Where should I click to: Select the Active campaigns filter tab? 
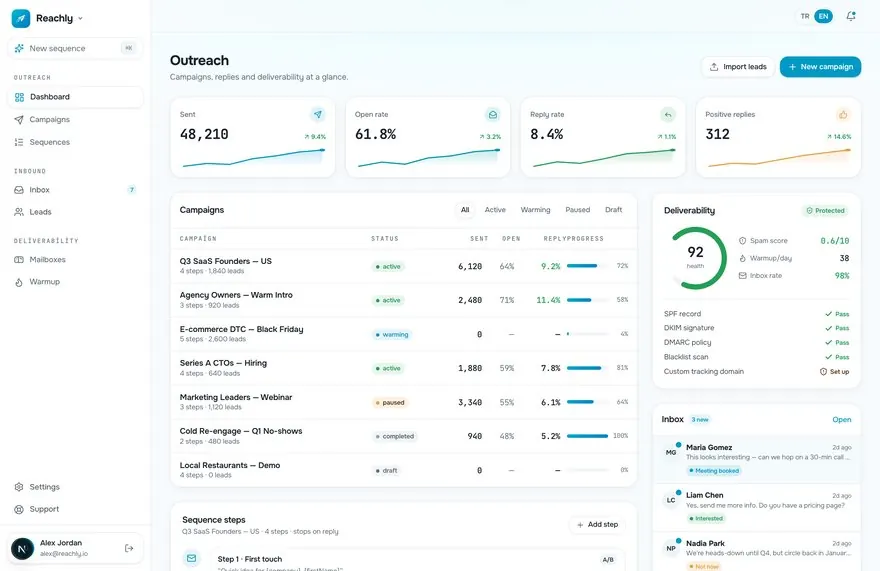(495, 210)
